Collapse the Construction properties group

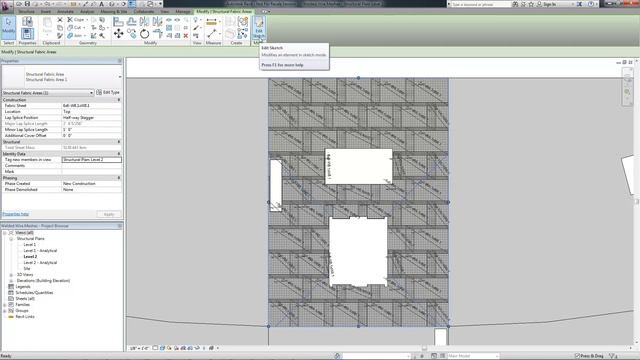pyautogui.click(x=119, y=100)
